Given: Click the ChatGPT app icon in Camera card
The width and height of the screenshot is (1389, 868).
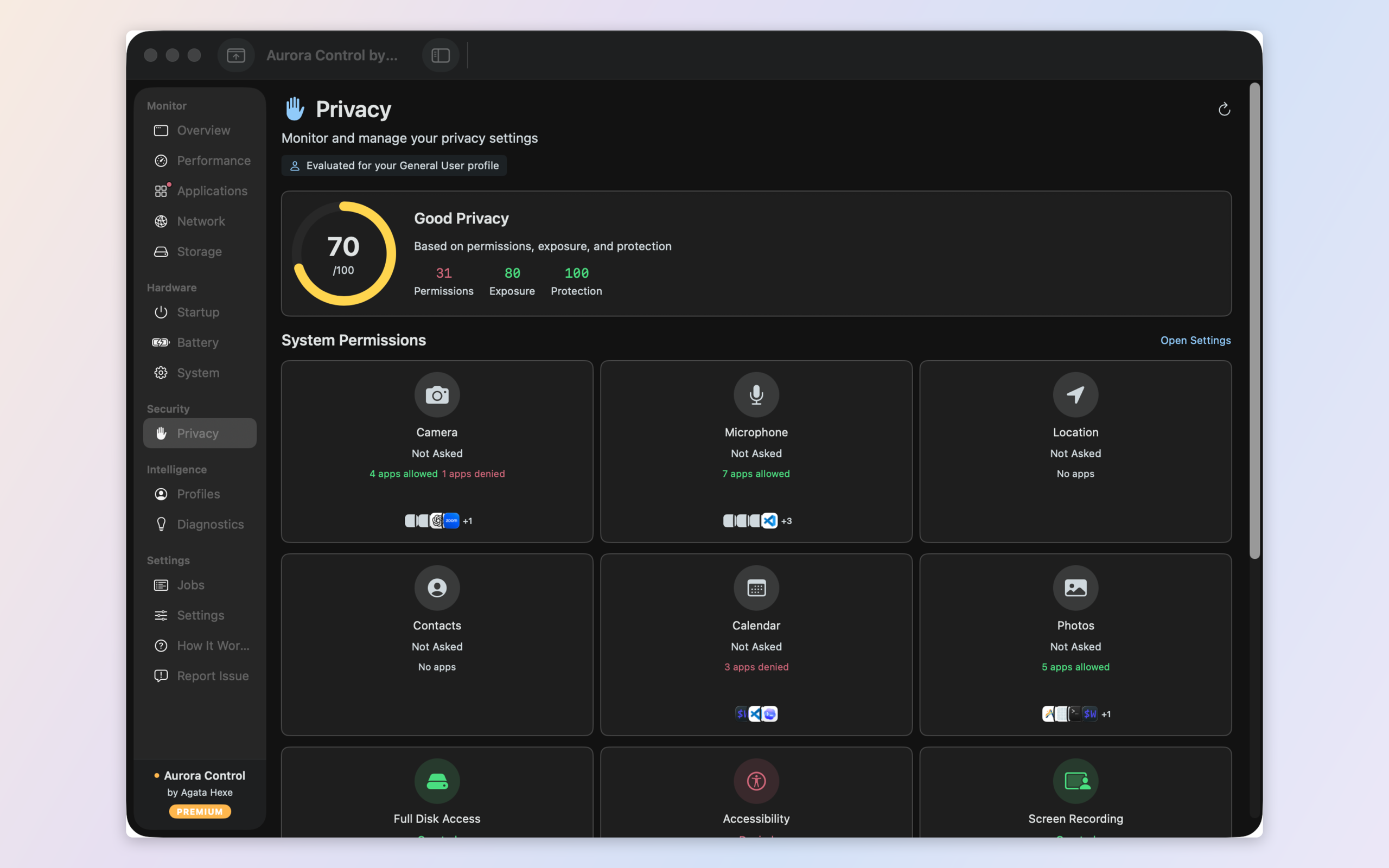Looking at the screenshot, I should tap(438, 521).
